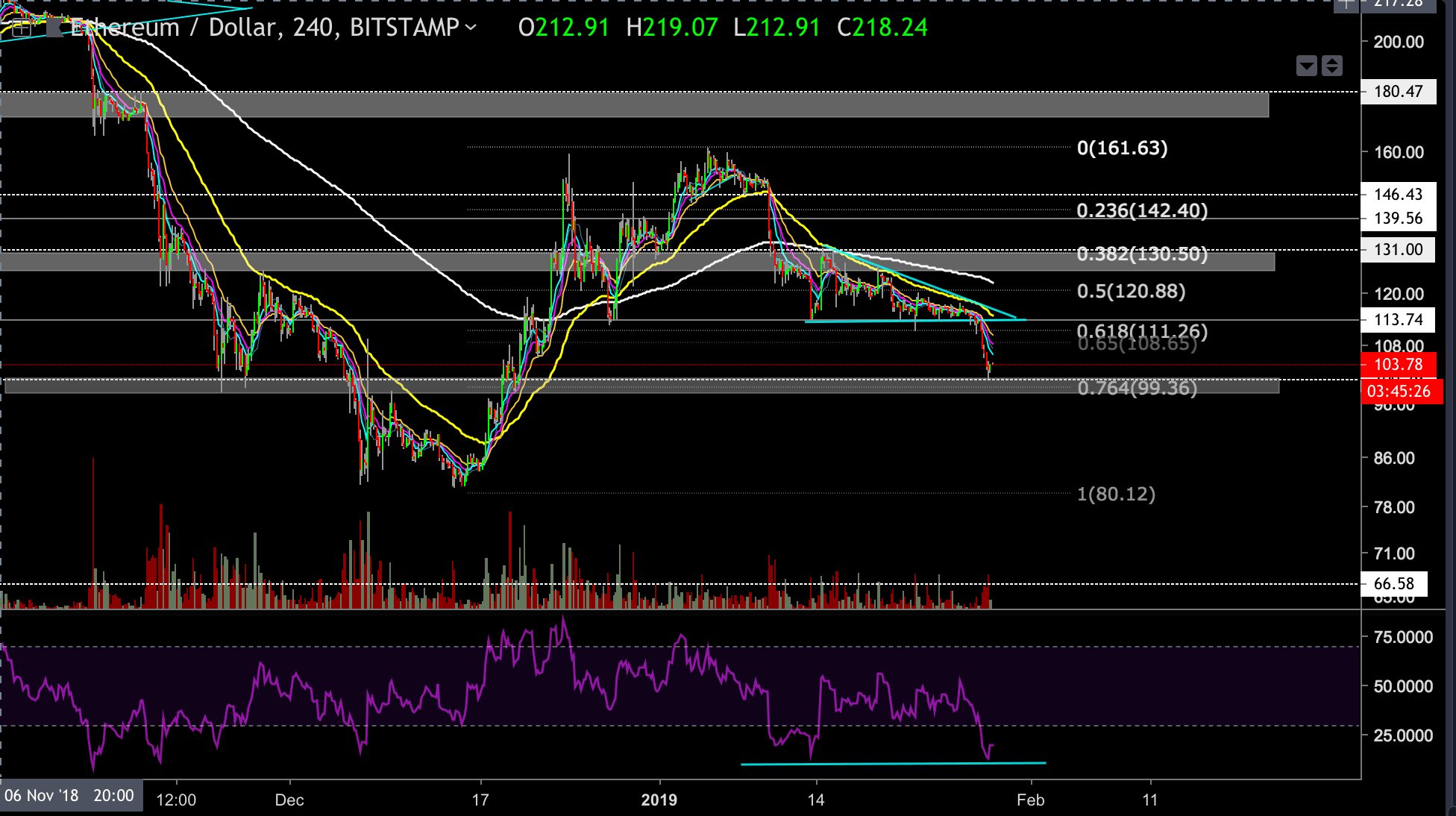Image resolution: width=1456 pixels, height=816 pixels.
Task: Click the 14 date marker on the time axis
Action: (816, 800)
